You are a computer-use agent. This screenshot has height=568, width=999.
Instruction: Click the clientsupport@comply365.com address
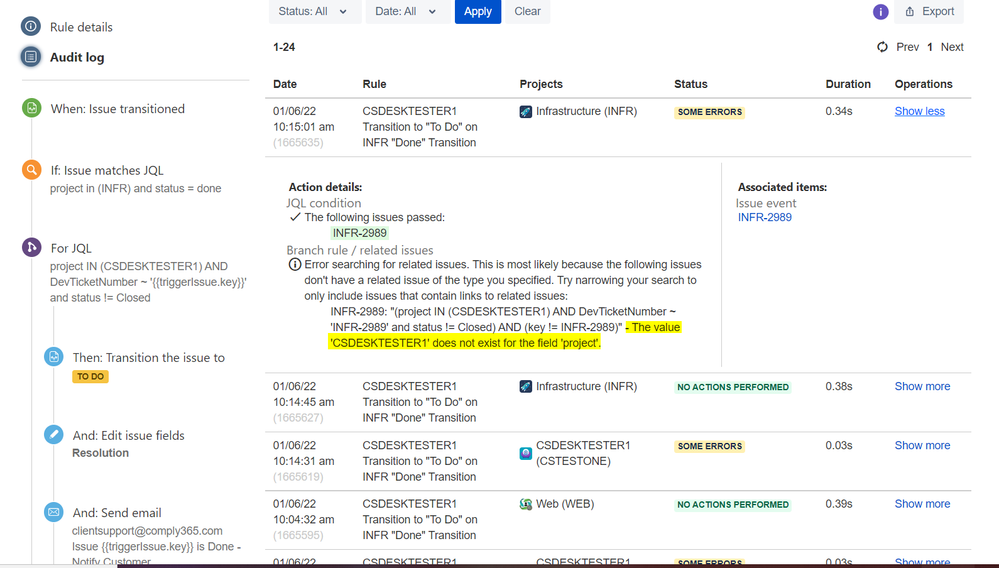(x=147, y=531)
